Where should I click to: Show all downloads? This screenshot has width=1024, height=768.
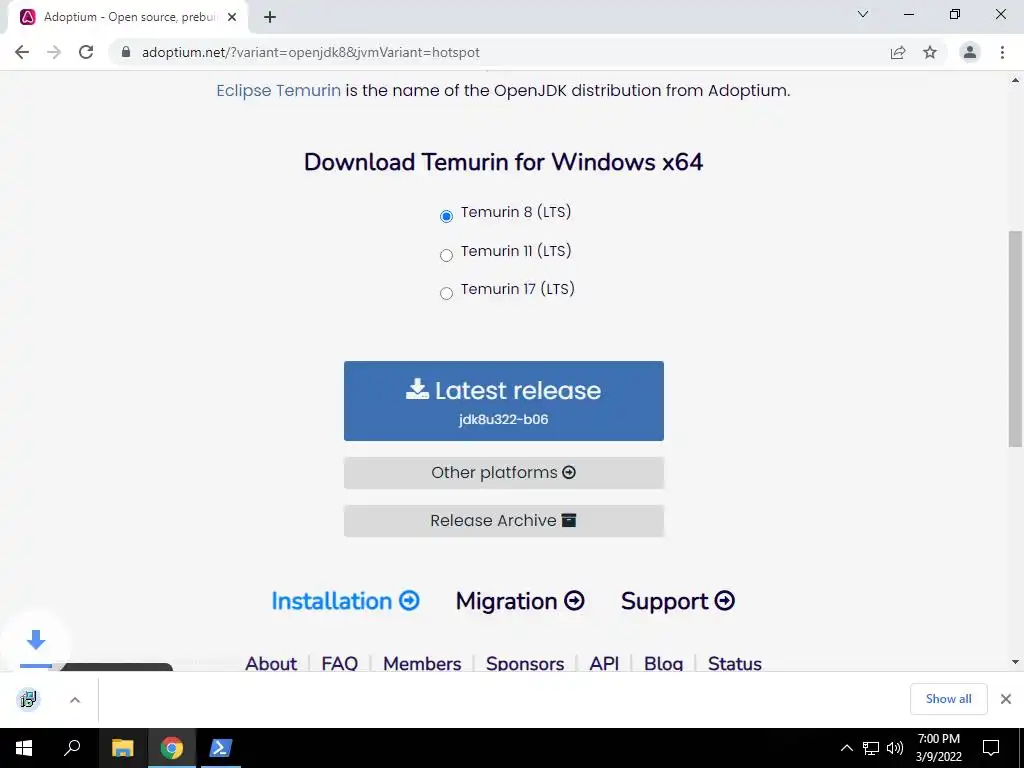(x=948, y=699)
